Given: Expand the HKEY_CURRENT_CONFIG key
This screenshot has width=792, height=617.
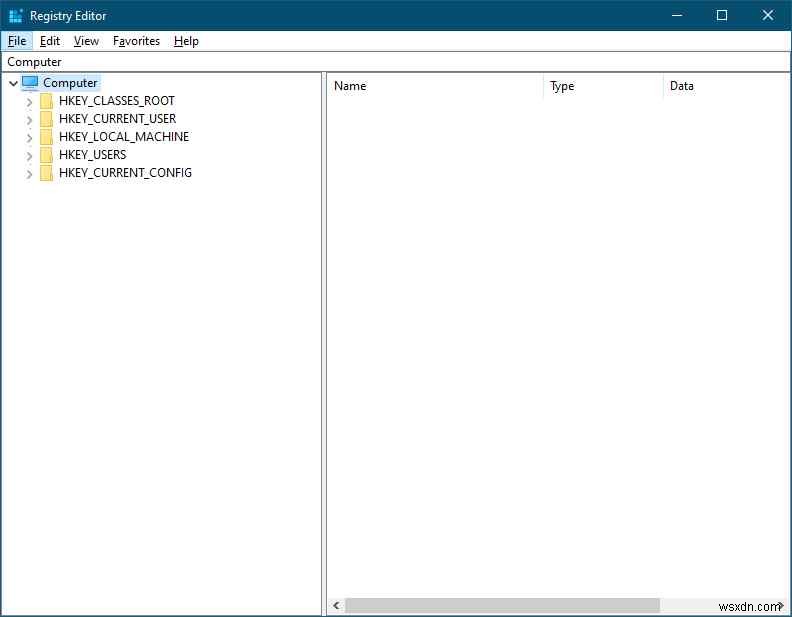Looking at the screenshot, I should [29, 174].
